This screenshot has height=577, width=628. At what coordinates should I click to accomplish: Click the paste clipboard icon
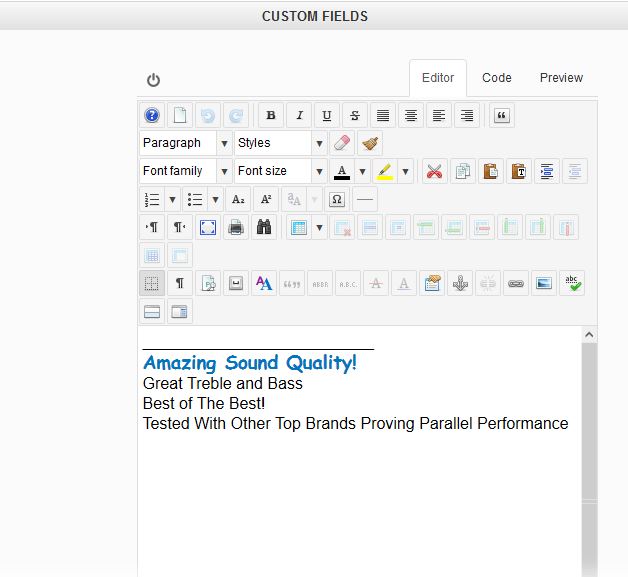click(491, 171)
